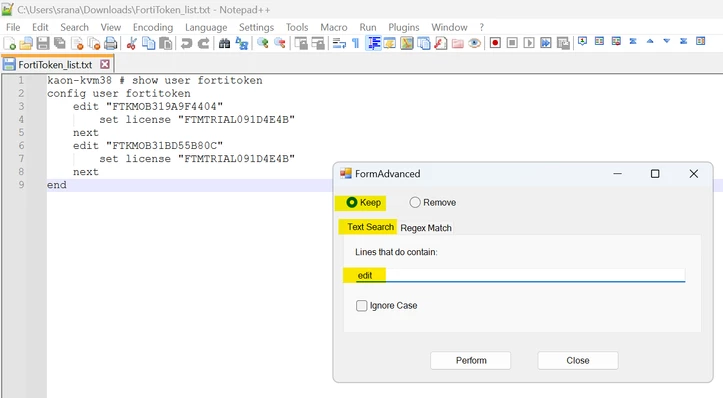Toggle the Indent guide icon
Screen dimensions: 723x398
pyautogui.click(x=373, y=43)
